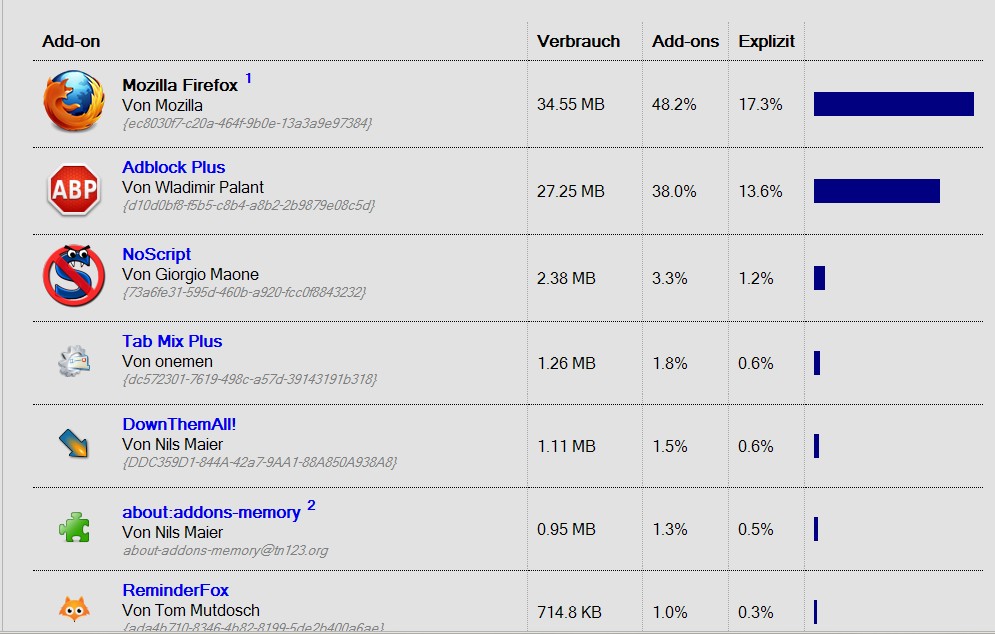Open the about:addons-memory link
Screen dimensions: 995x634
[211, 512]
